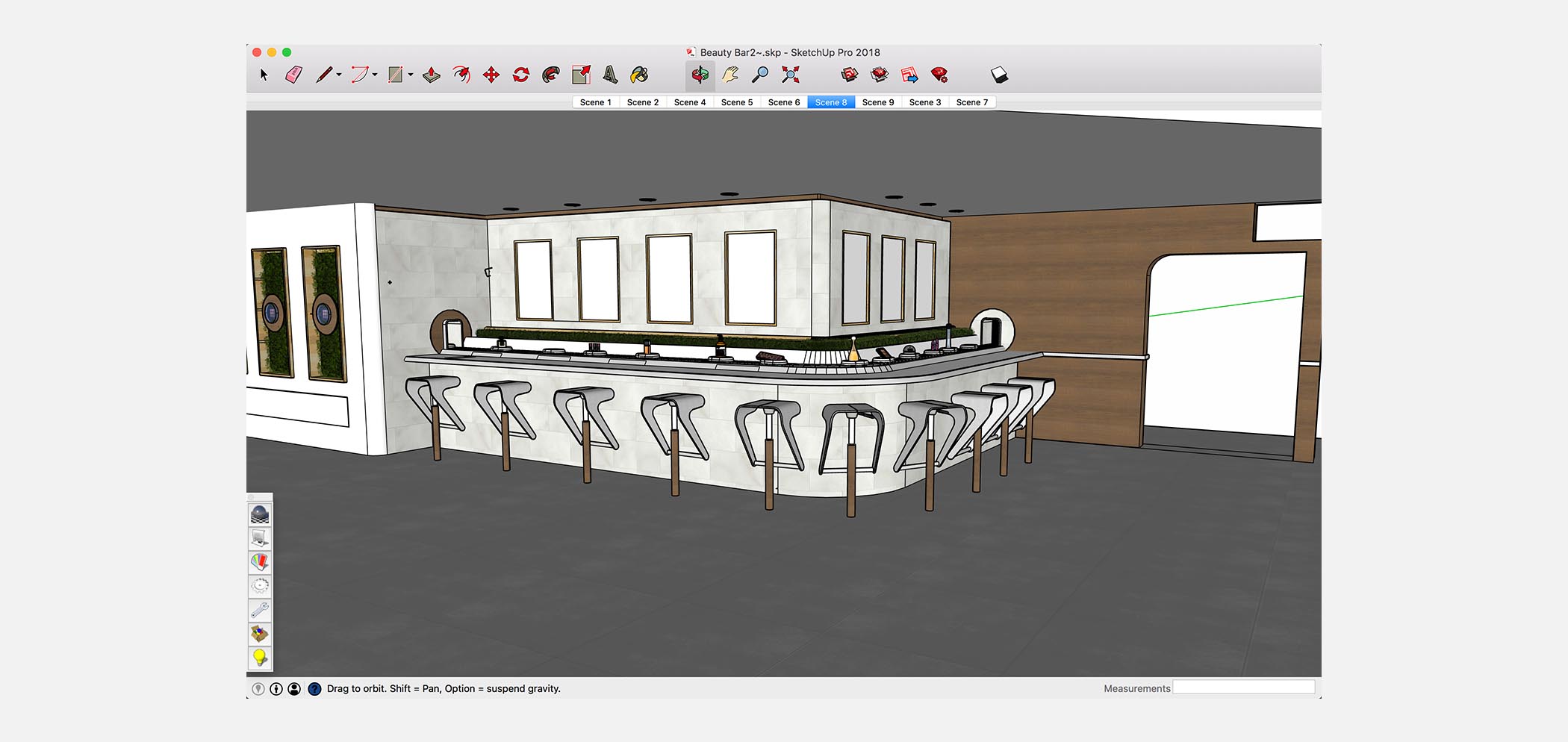Viewport: 1568px width, 742px height.
Task: Open the color swatch fan materials icon
Action: 260,562
